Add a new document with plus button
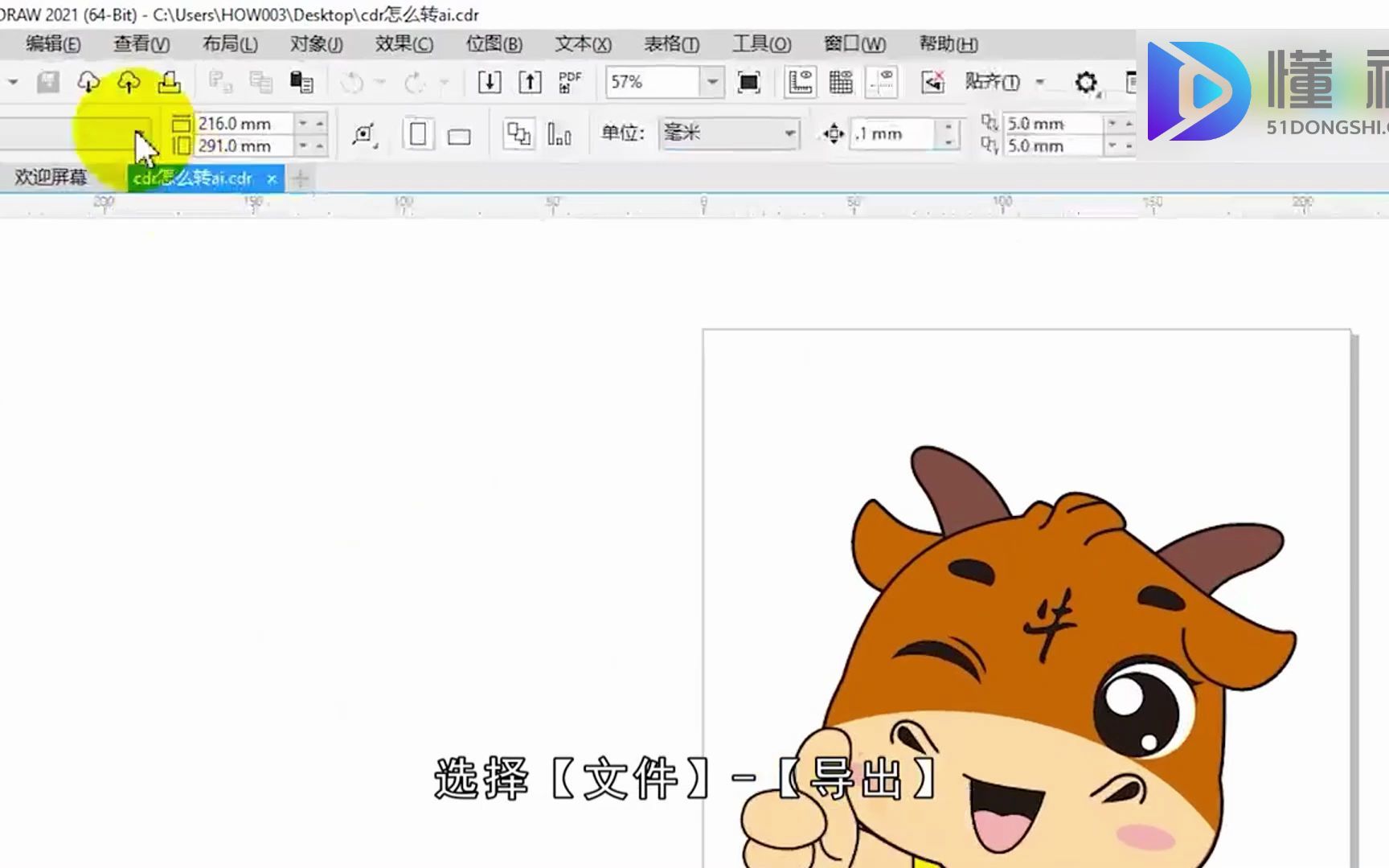The width and height of the screenshot is (1389, 868). pyautogui.click(x=301, y=179)
